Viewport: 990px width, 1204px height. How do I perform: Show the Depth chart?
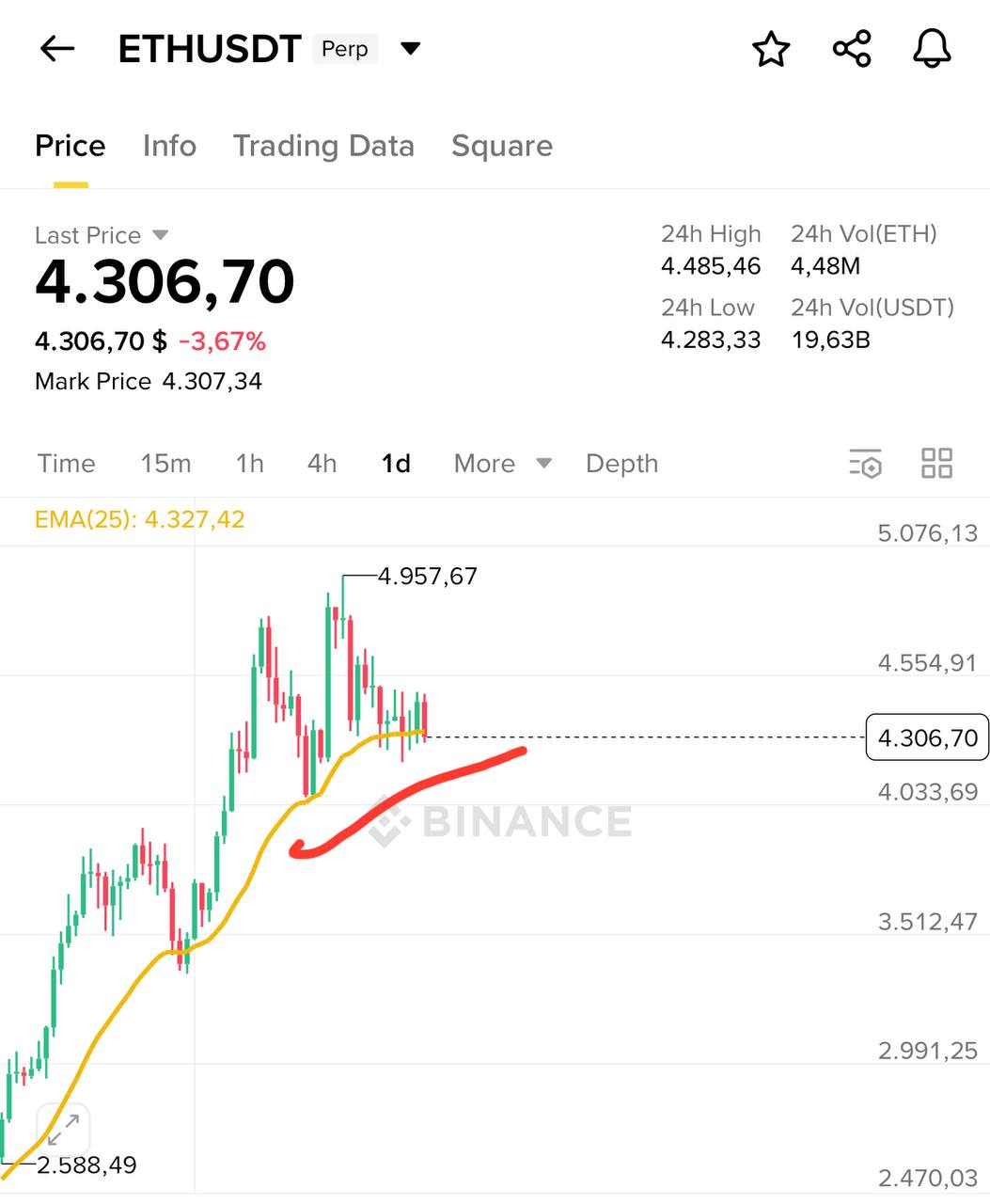621,464
